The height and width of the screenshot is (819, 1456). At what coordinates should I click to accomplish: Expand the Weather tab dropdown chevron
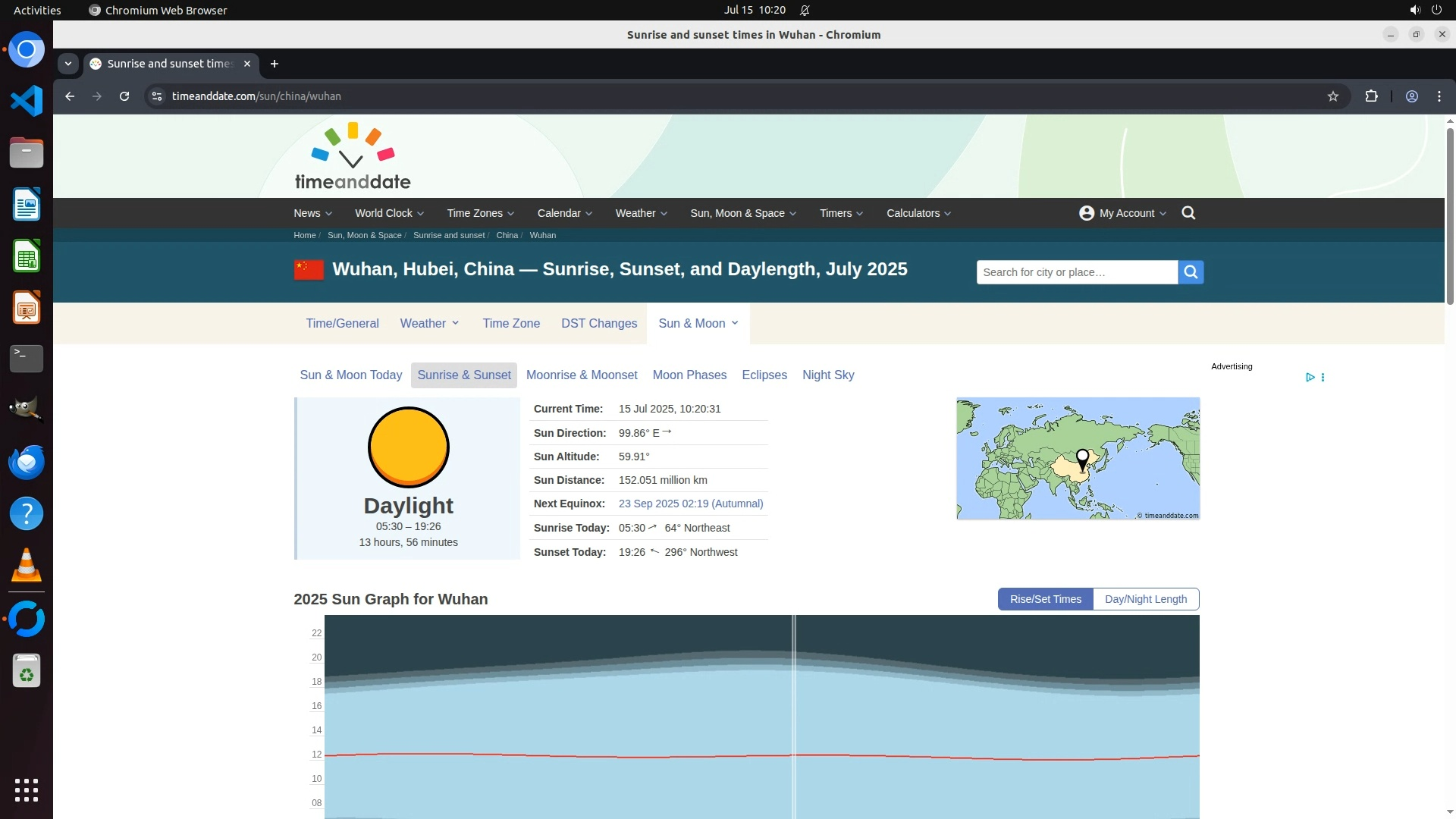click(x=456, y=323)
